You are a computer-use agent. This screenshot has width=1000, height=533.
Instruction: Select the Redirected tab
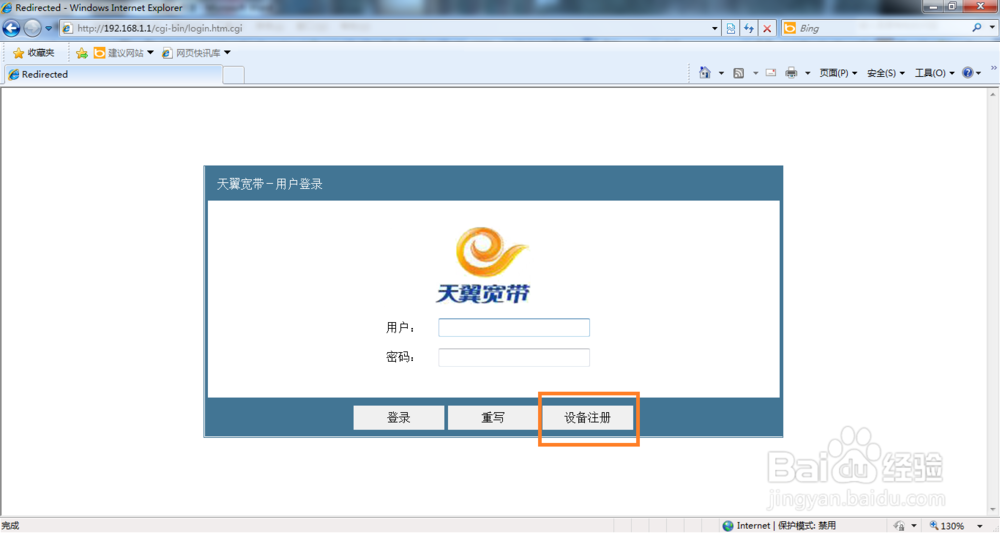114,74
